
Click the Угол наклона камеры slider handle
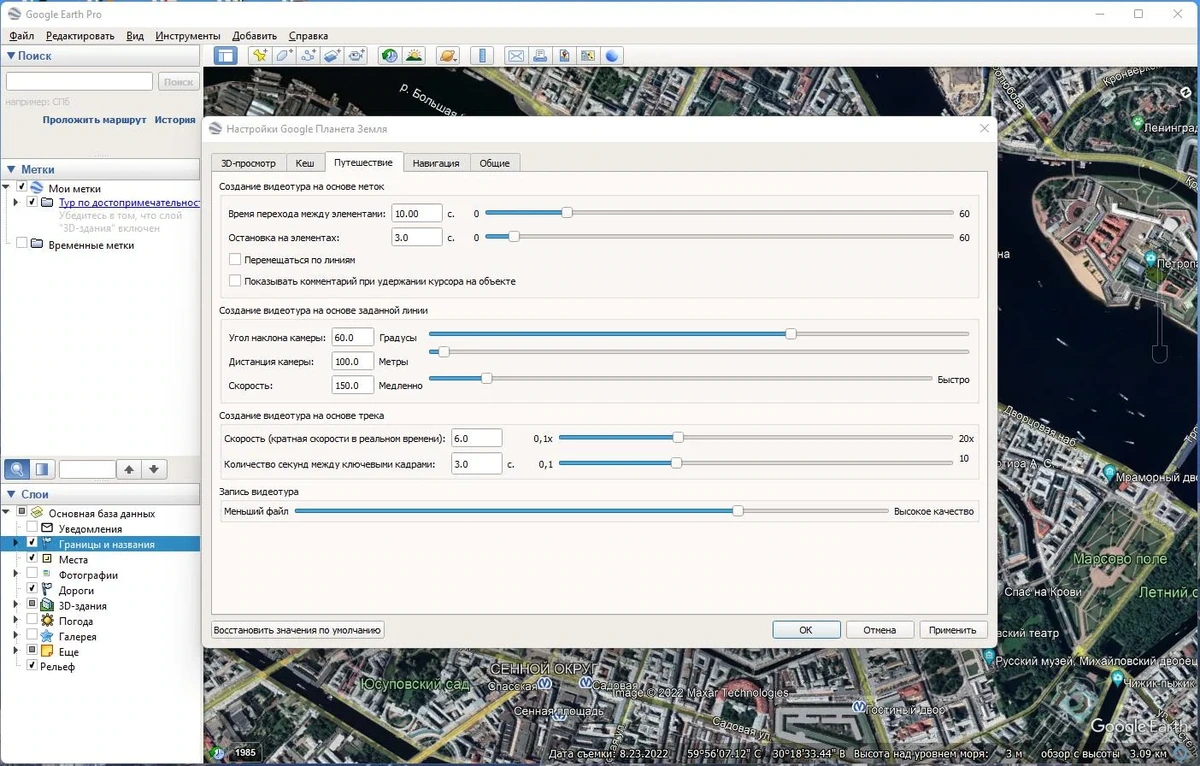pyautogui.click(x=791, y=334)
